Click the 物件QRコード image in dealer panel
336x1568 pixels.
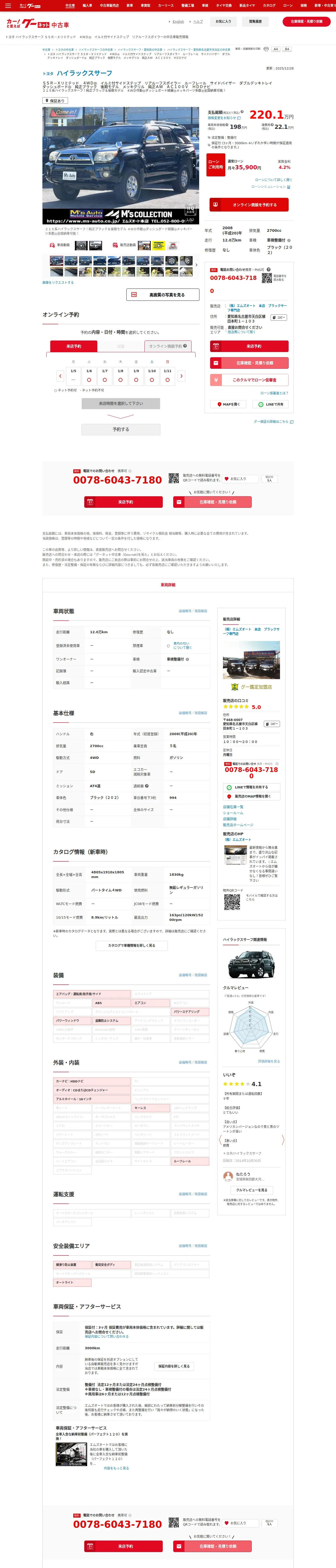232,902
